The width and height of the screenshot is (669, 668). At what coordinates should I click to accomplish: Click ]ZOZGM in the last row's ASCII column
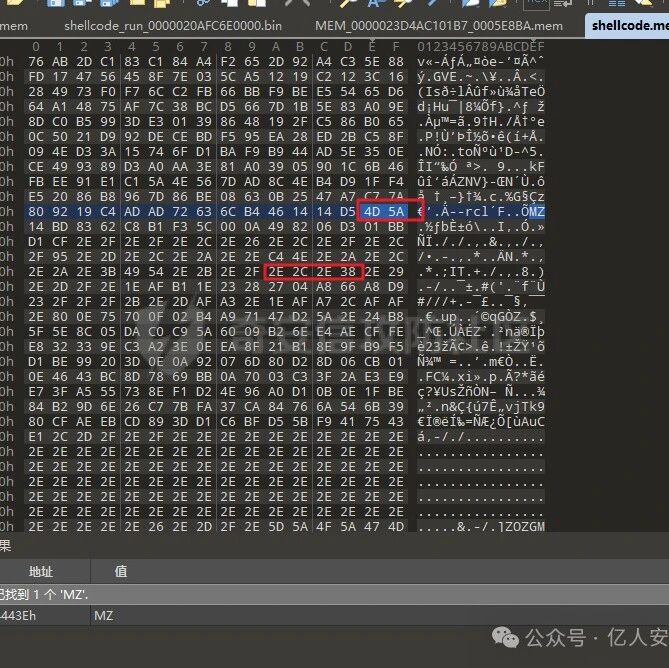(520, 527)
